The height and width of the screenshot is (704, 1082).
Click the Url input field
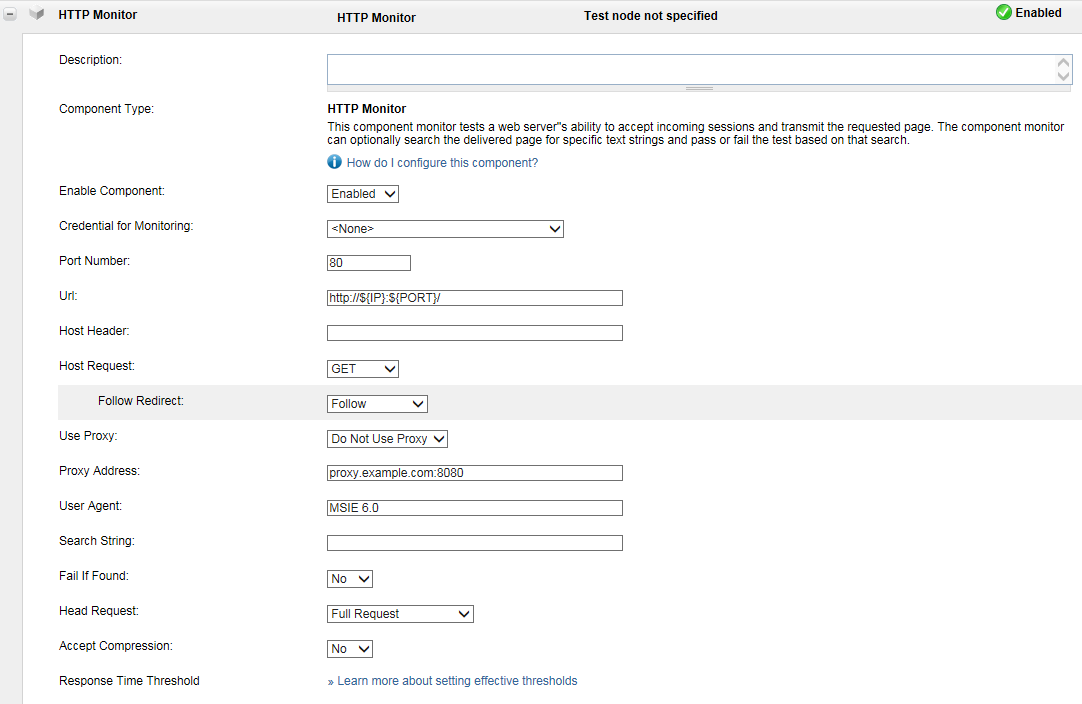coord(475,298)
